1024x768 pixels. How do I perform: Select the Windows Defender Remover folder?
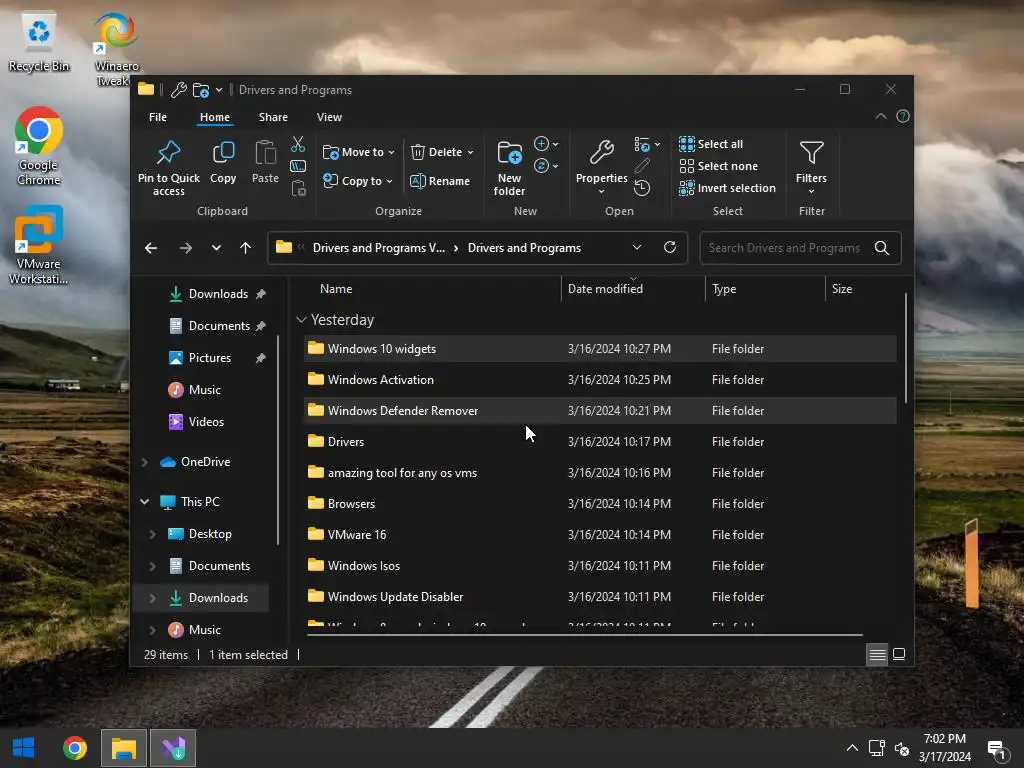(x=600, y=411)
